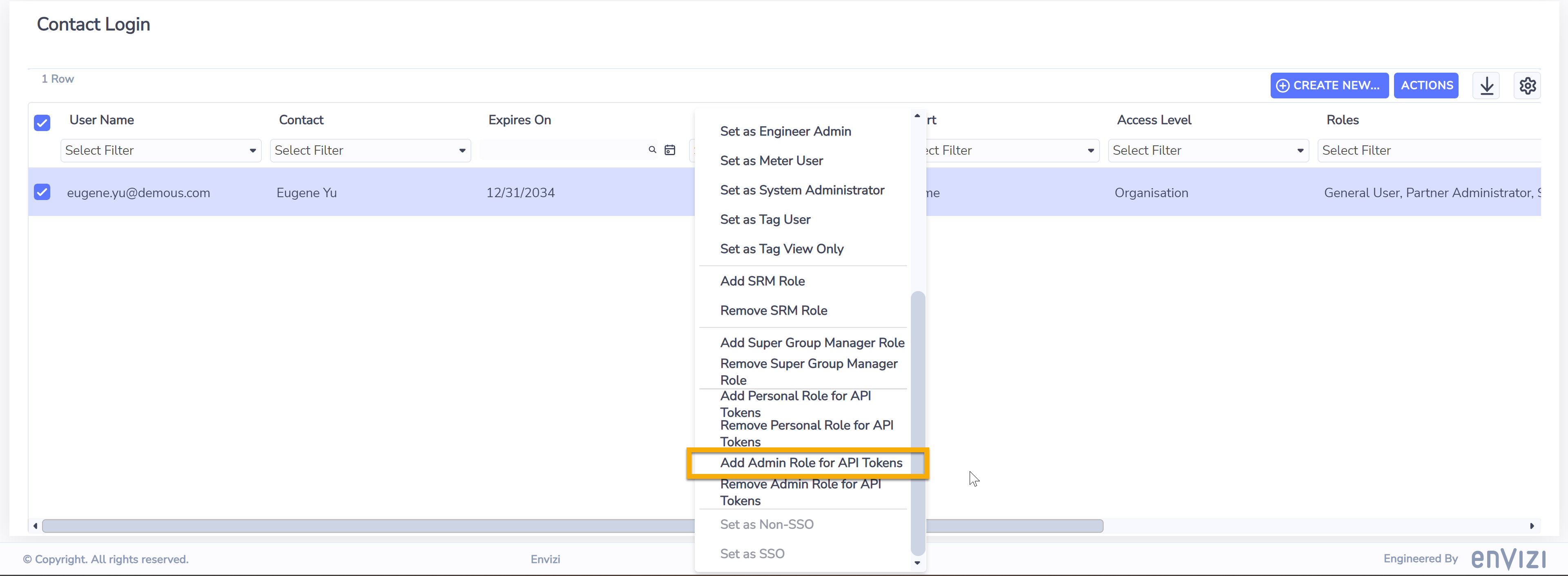Click the ACTIONS button
1568x576 pixels.
coord(1426,86)
